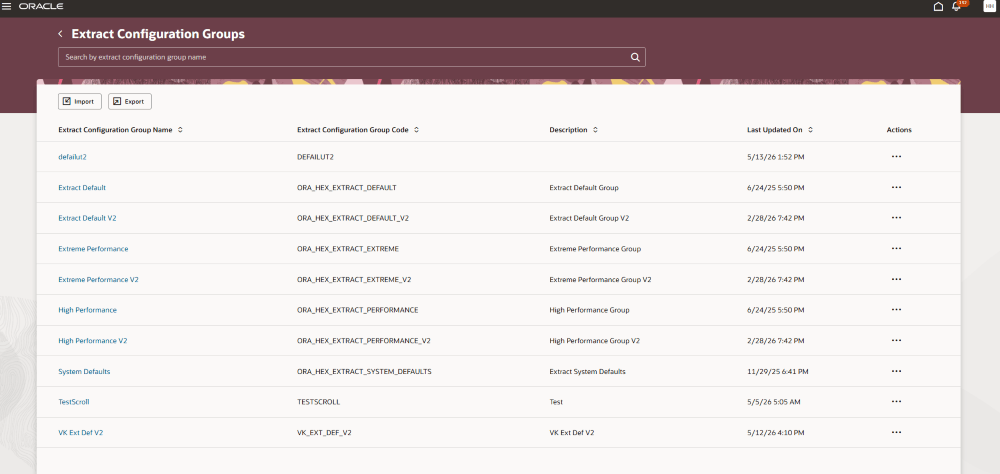Select code ORA_HEX_EXTRACT_EXTREME_V2 cell
Image resolution: width=1000 pixels, height=474 pixels.
pyautogui.click(x=354, y=279)
